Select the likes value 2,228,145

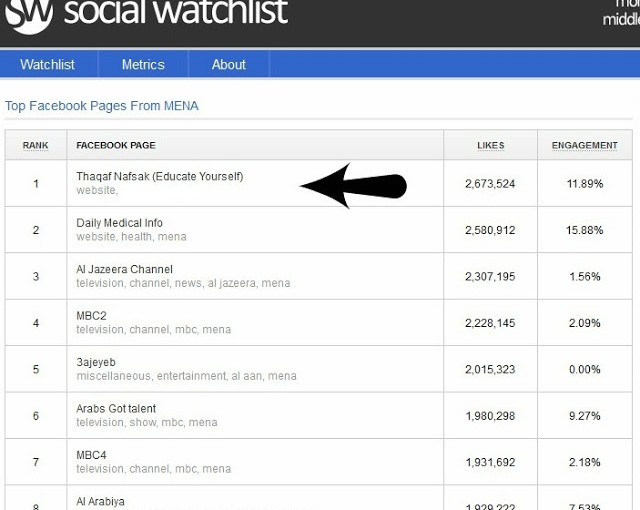click(490, 323)
